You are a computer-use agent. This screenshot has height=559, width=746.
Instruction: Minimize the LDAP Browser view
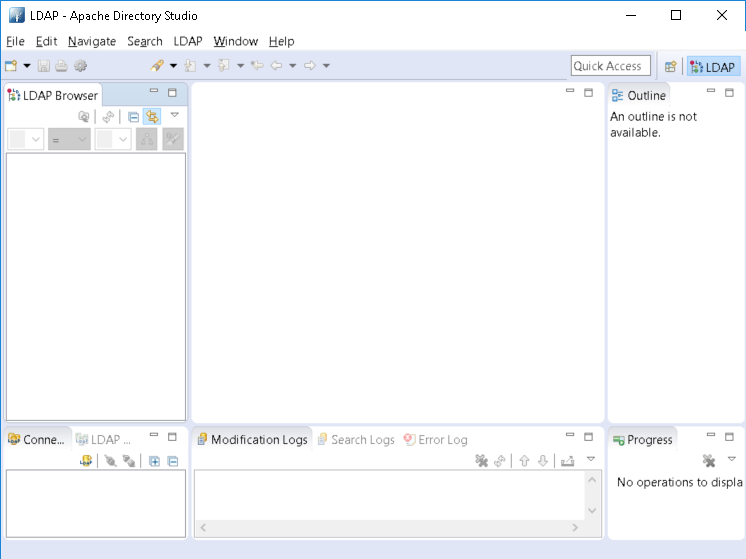(154, 90)
